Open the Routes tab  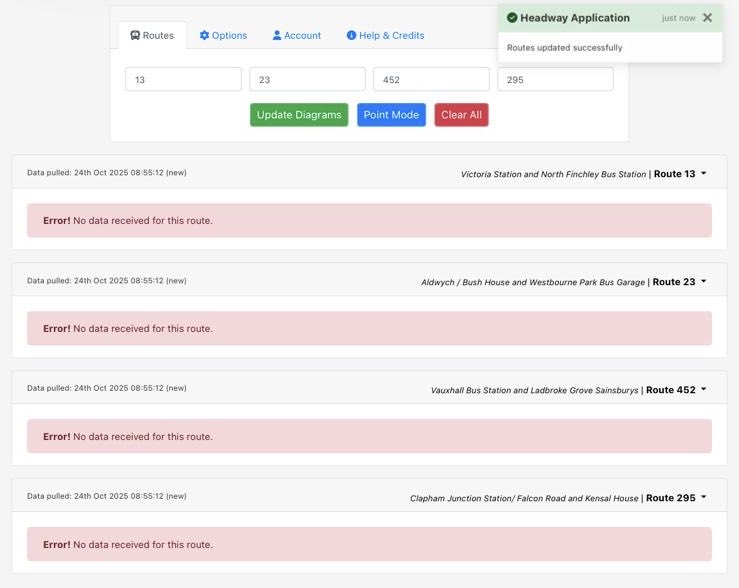[152, 35]
